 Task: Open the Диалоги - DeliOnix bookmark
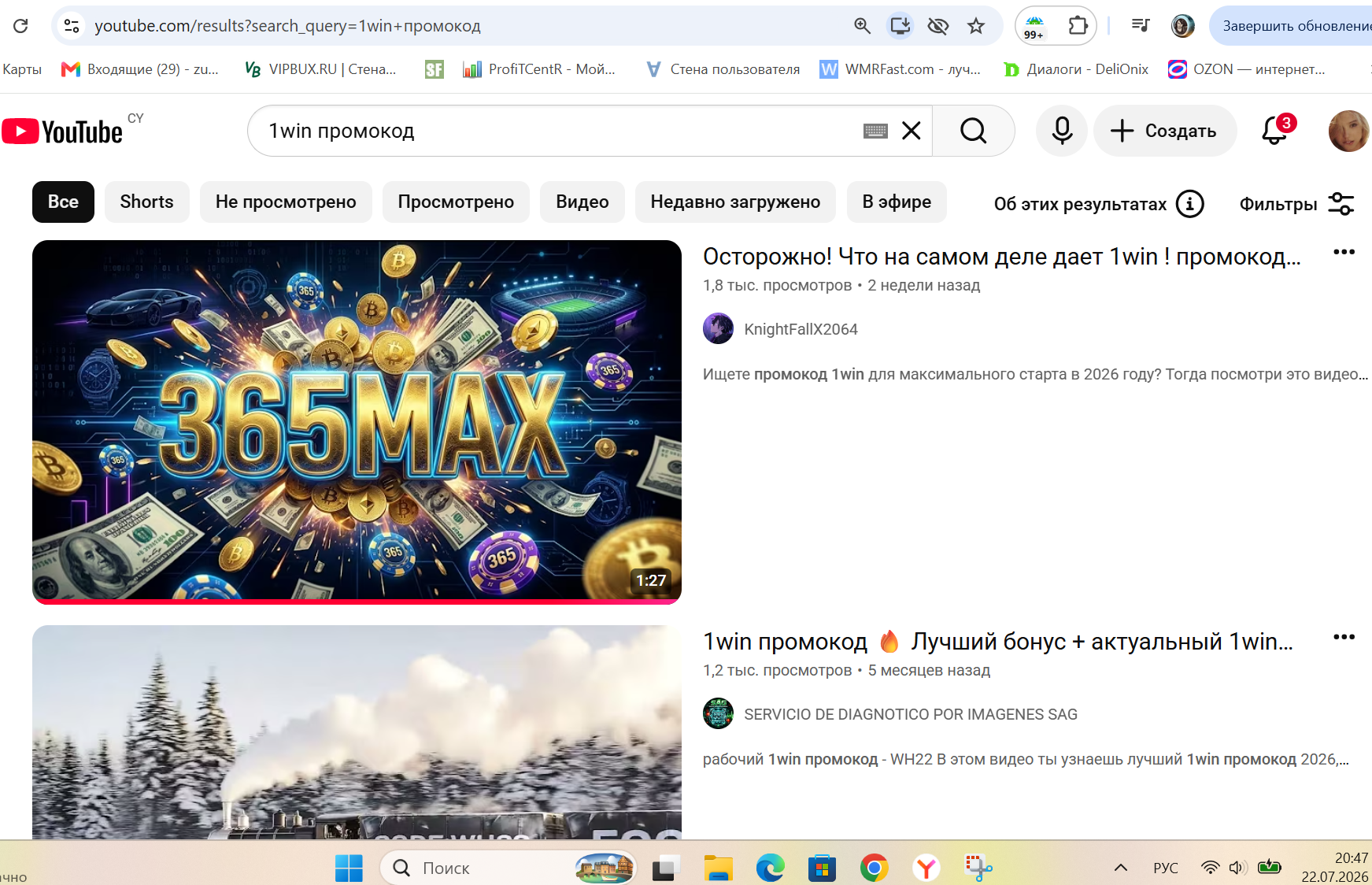tap(1075, 69)
